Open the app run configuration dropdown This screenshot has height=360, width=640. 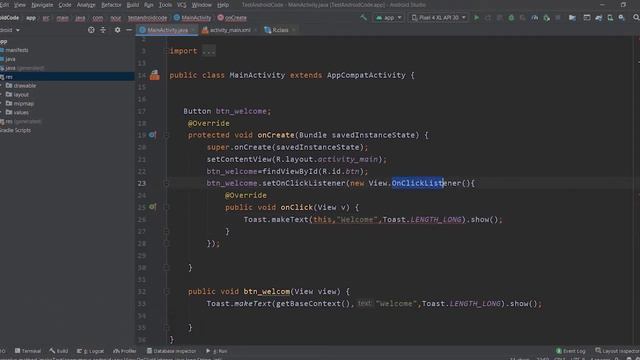[389, 18]
